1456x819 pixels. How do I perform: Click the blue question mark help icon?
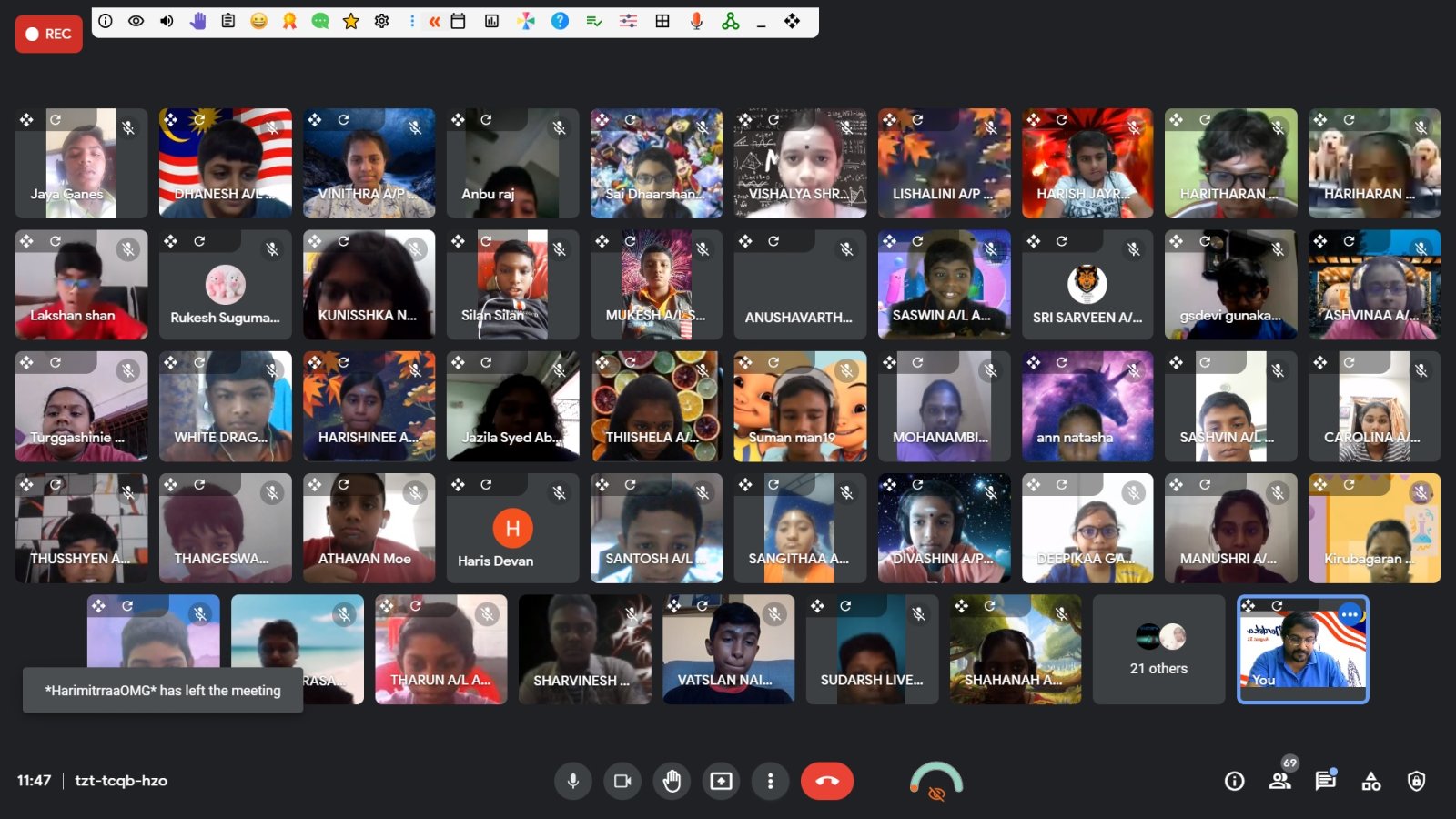pyautogui.click(x=560, y=21)
